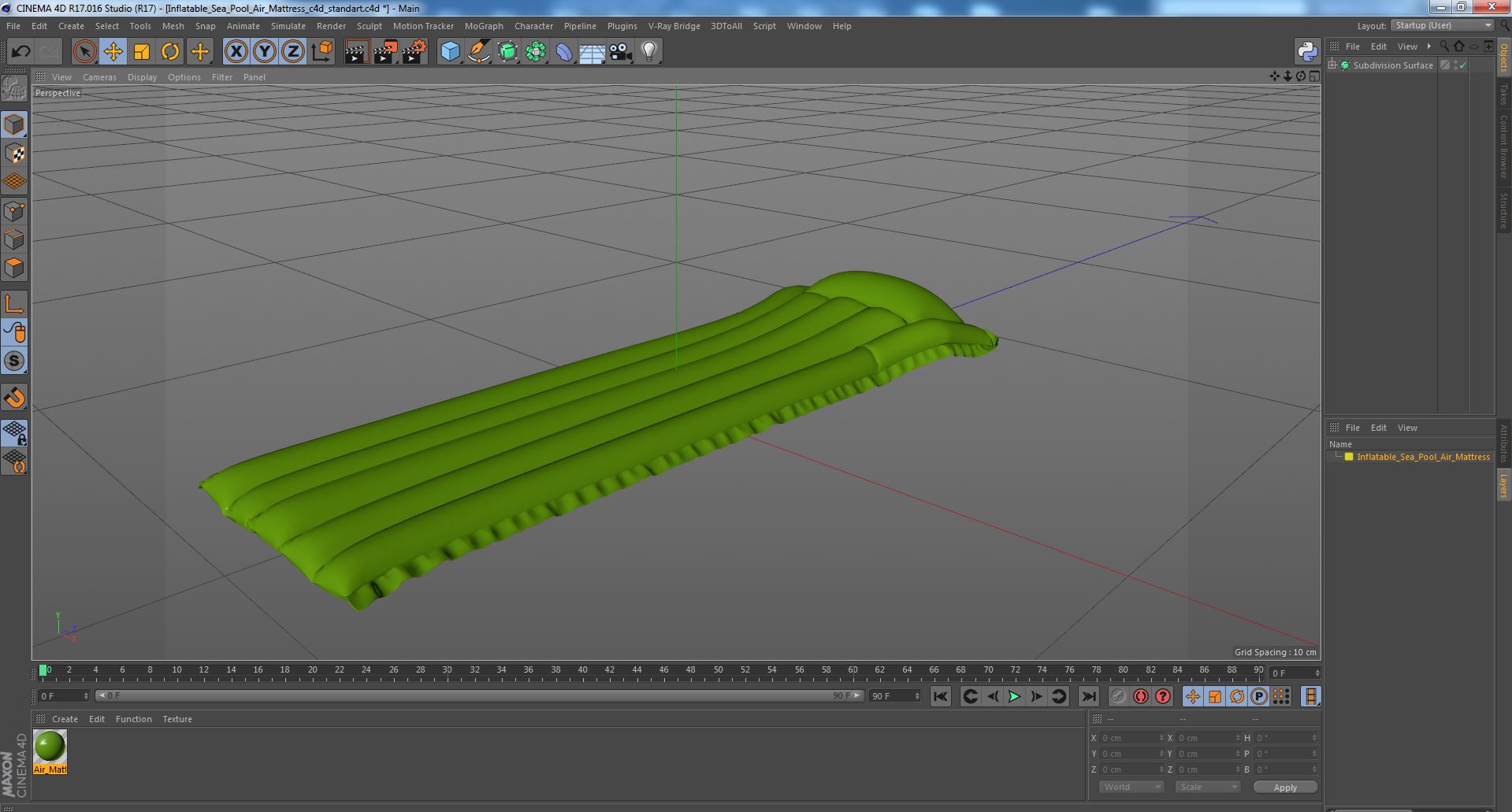
Task: Go to End of animation
Action: [1089, 696]
